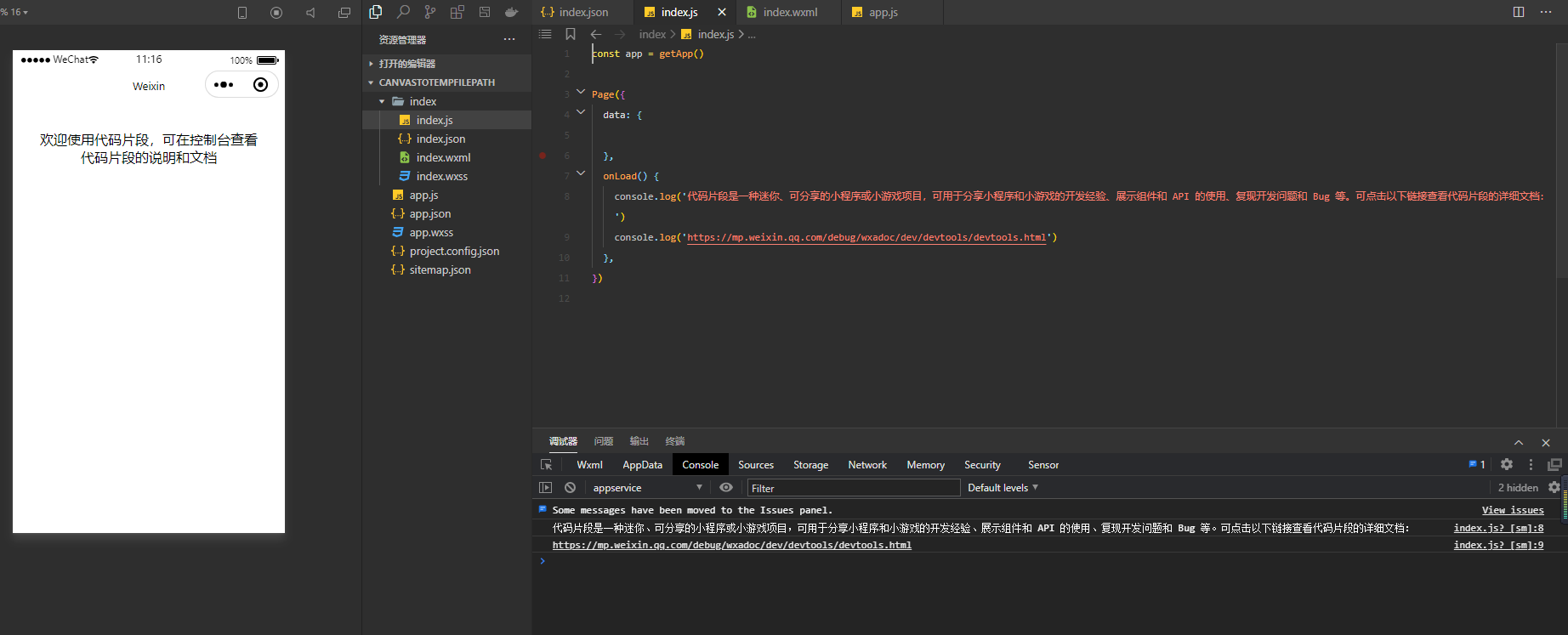Navigate back with the left arrow
The width and height of the screenshot is (1568, 635).
tap(596, 34)
